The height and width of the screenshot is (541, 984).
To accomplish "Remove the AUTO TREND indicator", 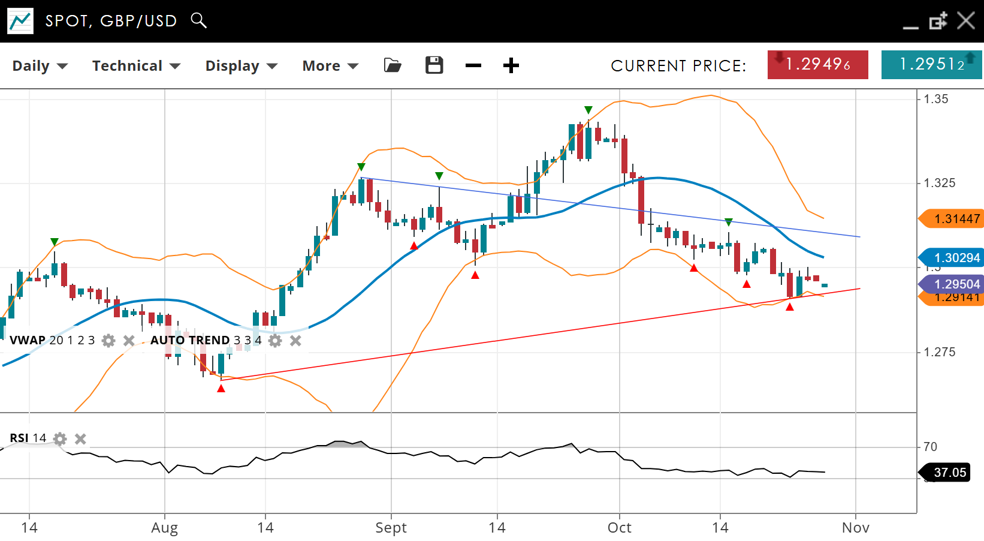I will [x=296, y=341].
